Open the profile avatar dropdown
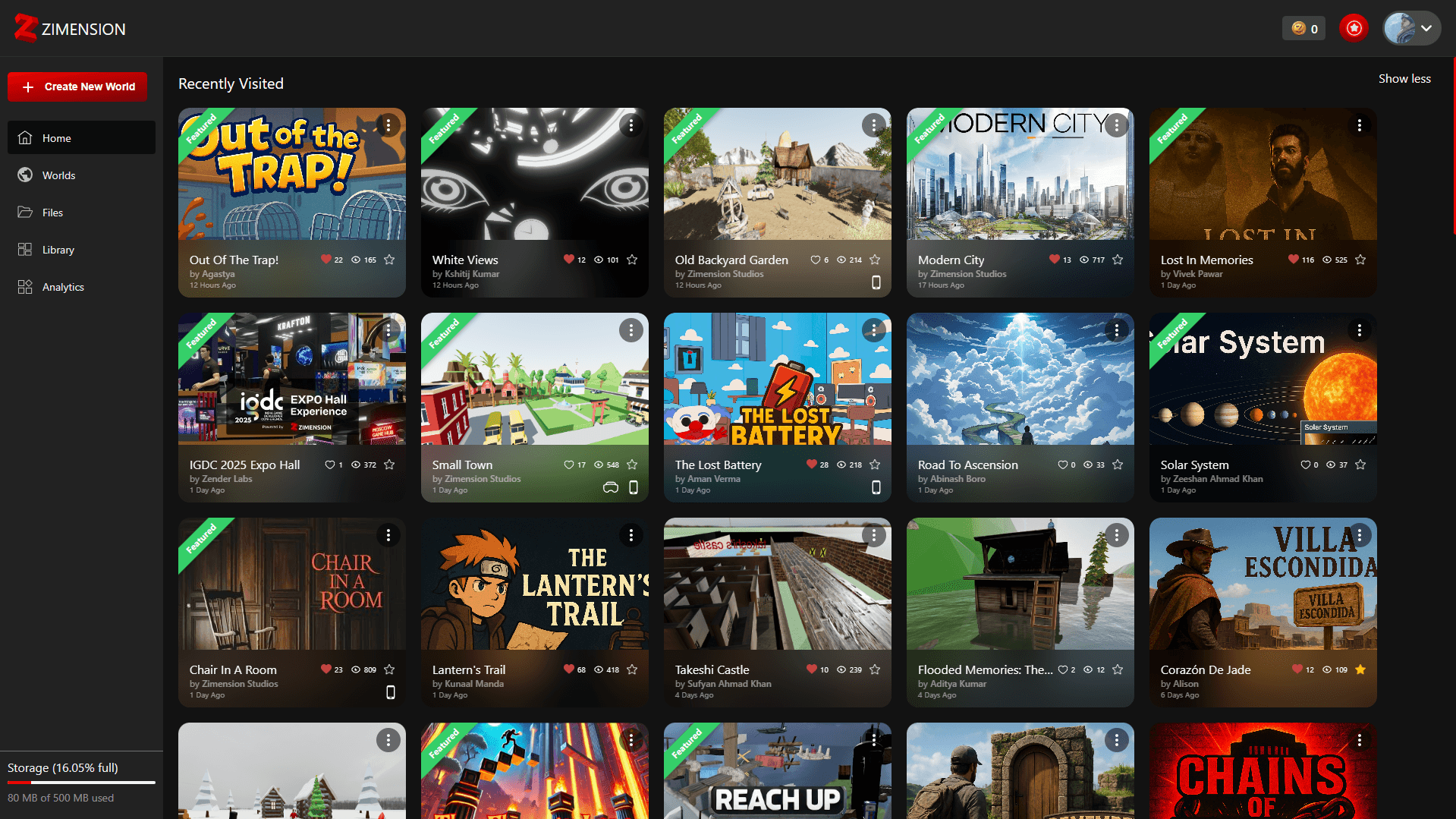 pos(1411,29)
